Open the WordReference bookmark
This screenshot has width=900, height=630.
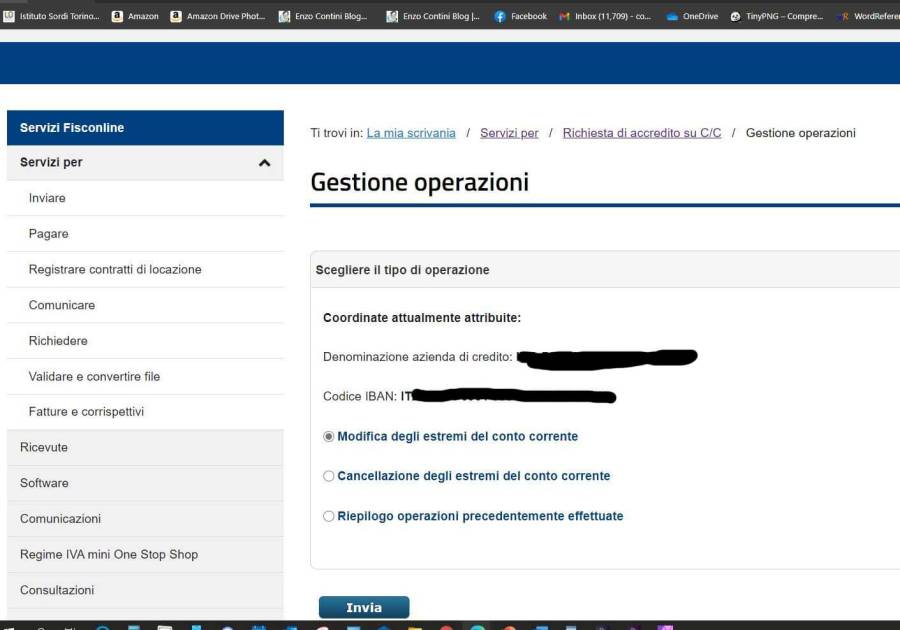868,16
